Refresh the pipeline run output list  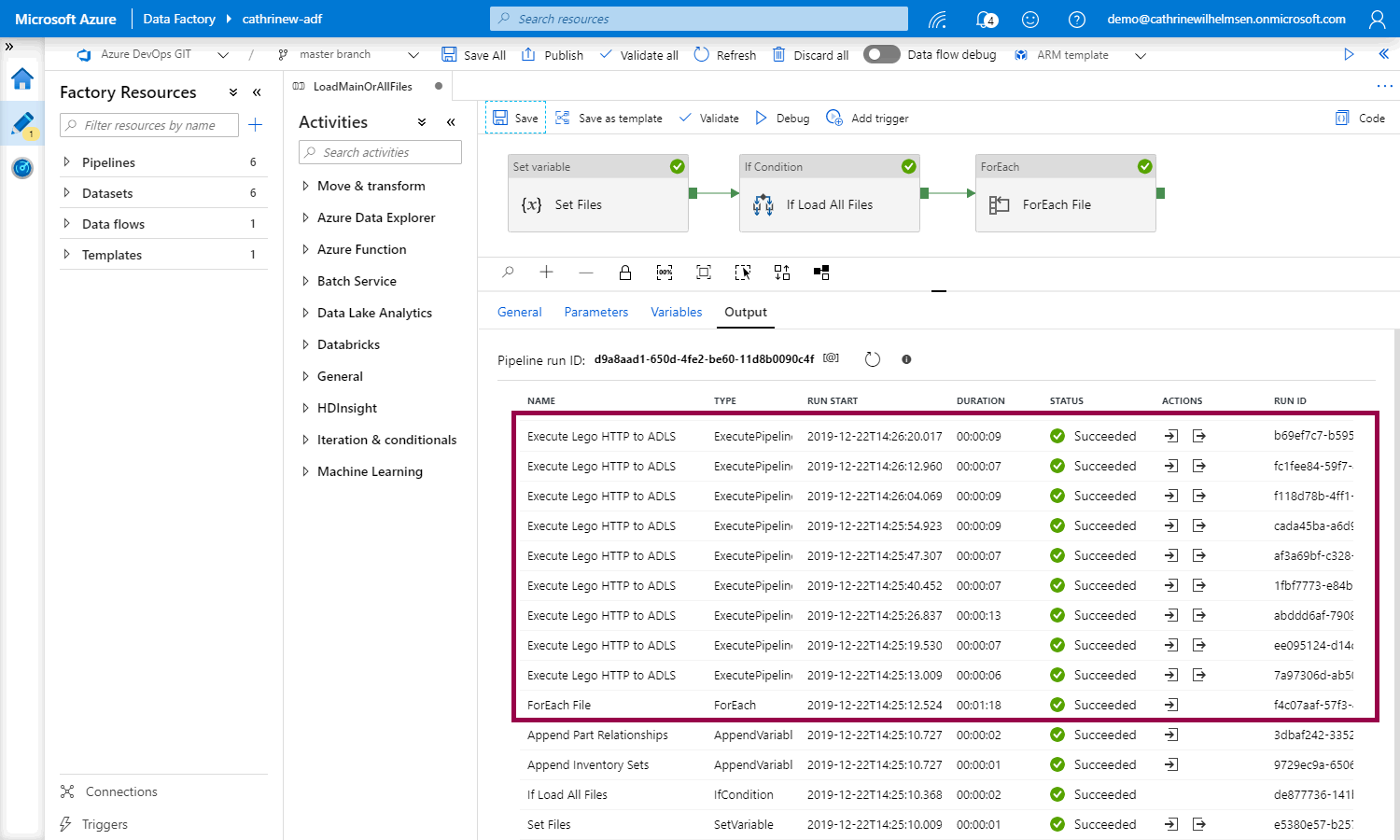point(873,359)
